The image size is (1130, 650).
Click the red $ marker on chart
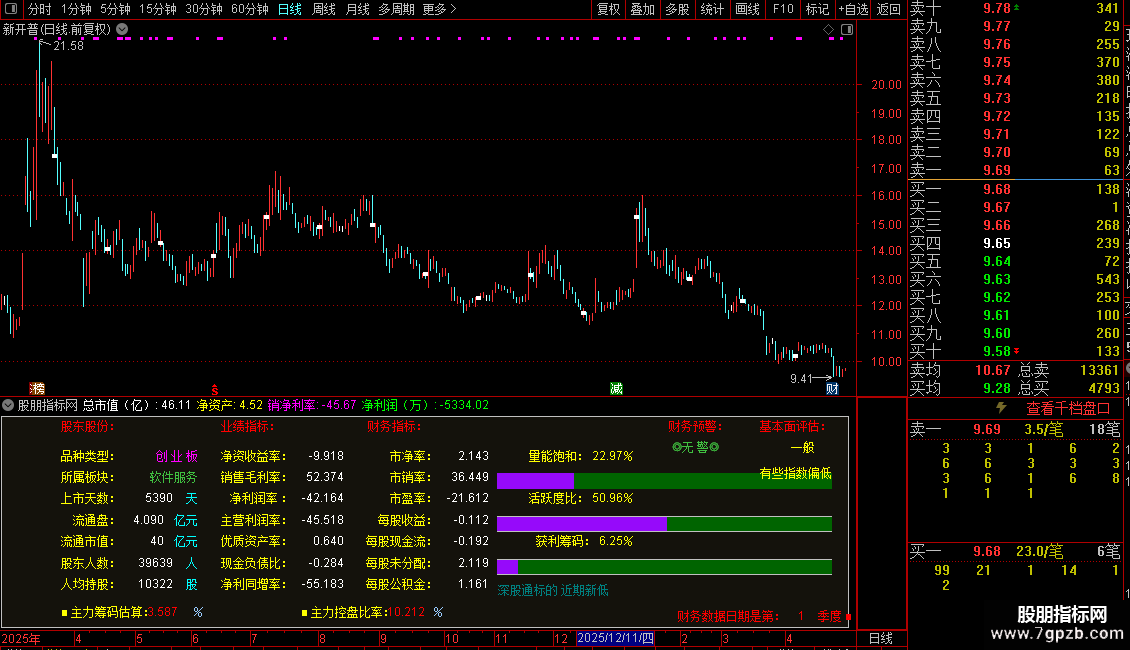coord(215,389)
